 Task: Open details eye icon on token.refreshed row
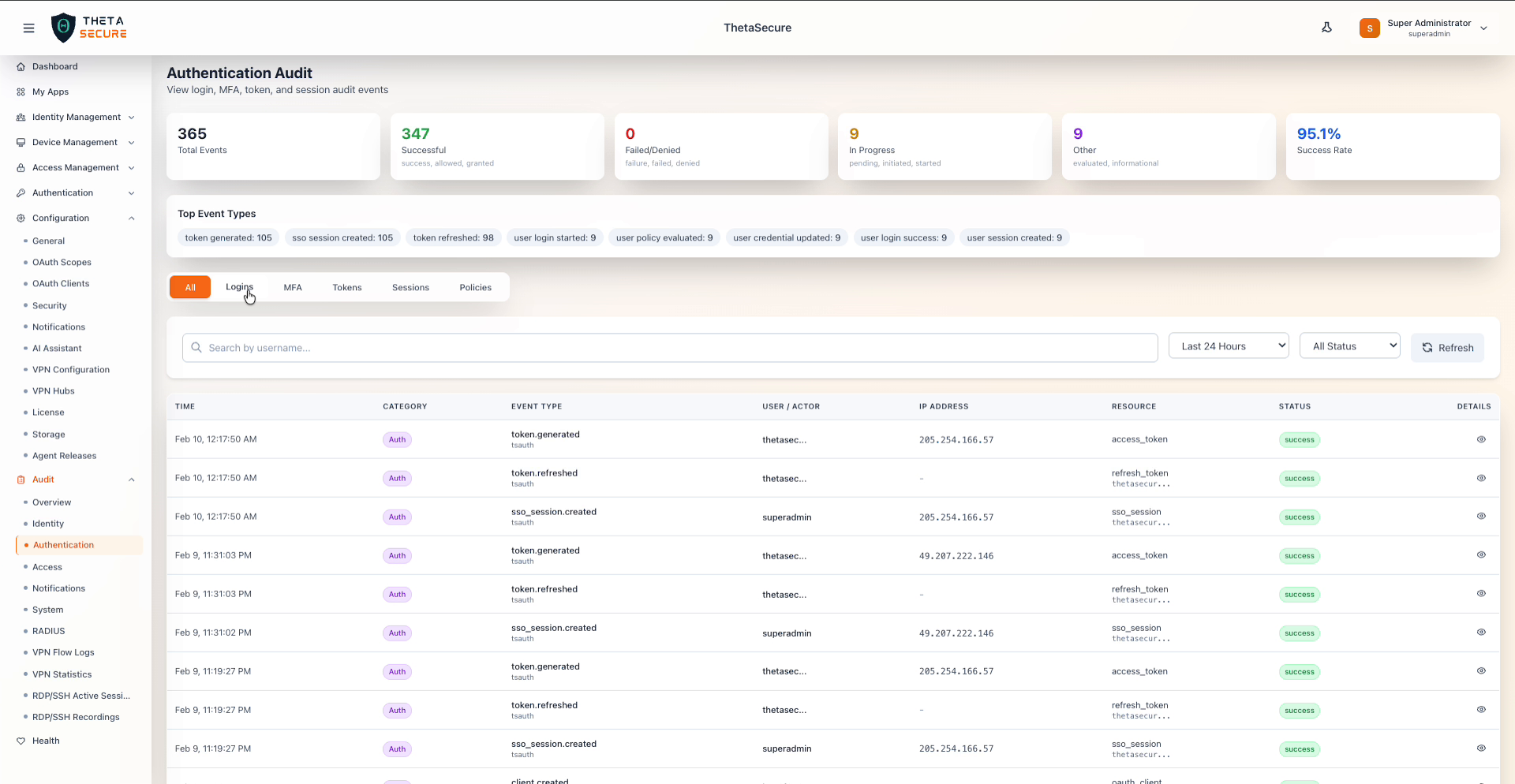pos(1481,478)
